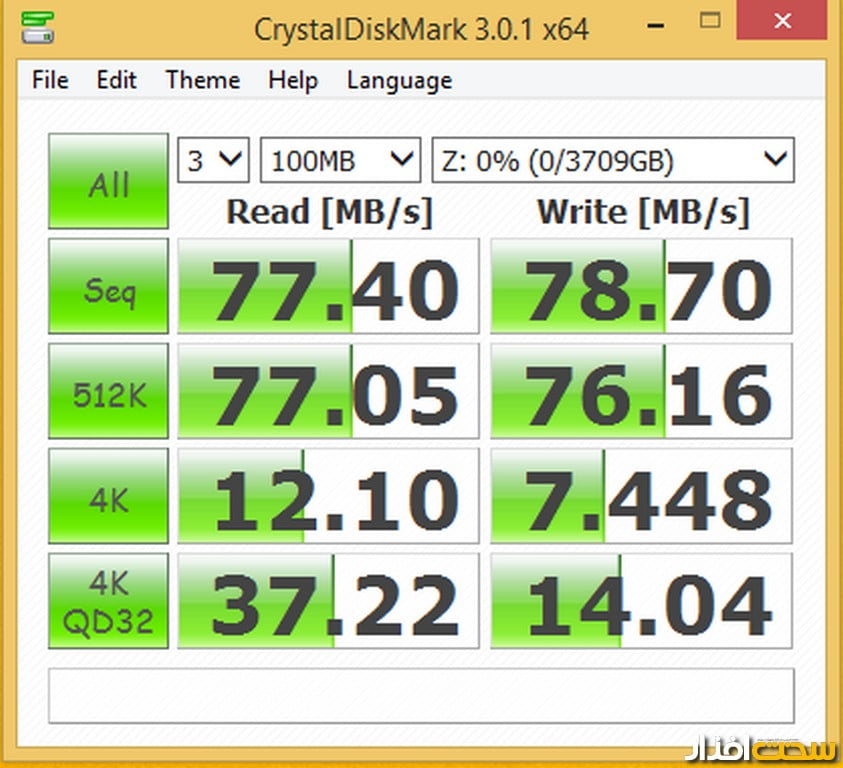Run all benchmarks with All button
Image resolution: width=843 pixels, height=768 pixels.
pos(108,183)
